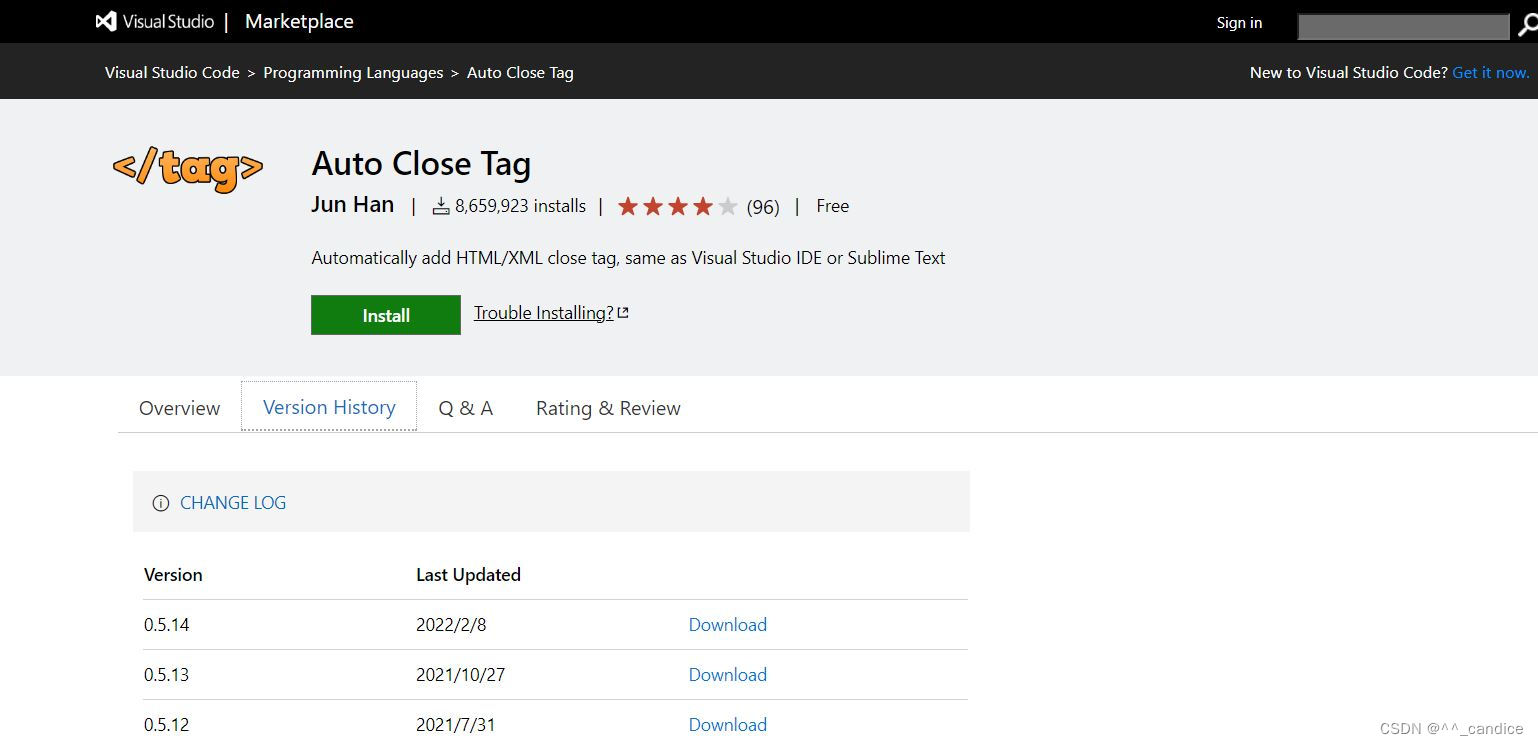The height and width of the screenshot is (745, 1538).
Task: Select the Version History tab
Action: point(329,407)
